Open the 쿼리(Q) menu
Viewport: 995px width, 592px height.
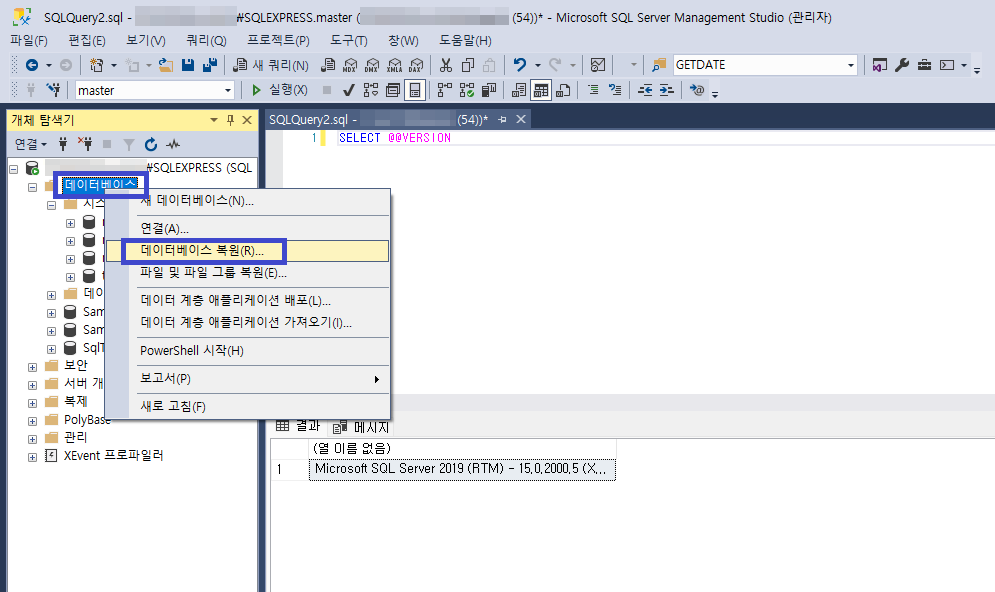pos(206,41)
